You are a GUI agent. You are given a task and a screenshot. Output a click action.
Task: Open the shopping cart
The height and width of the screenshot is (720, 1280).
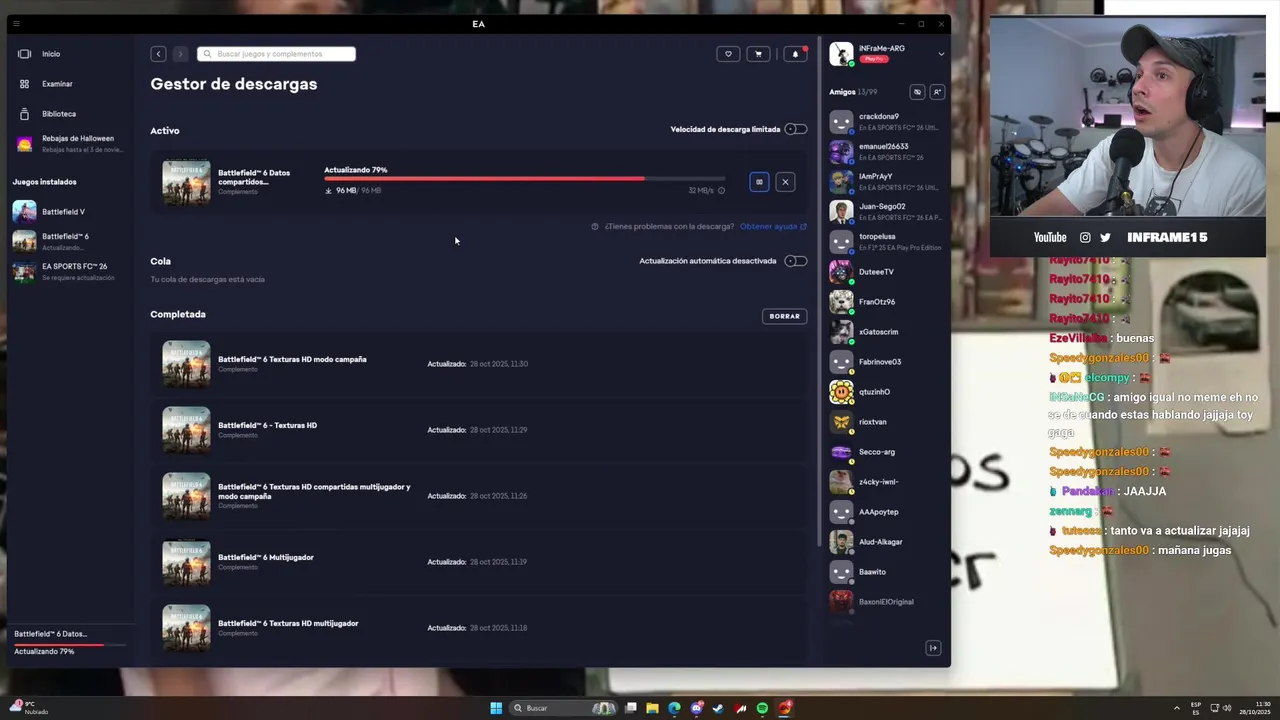coord(758,54)
